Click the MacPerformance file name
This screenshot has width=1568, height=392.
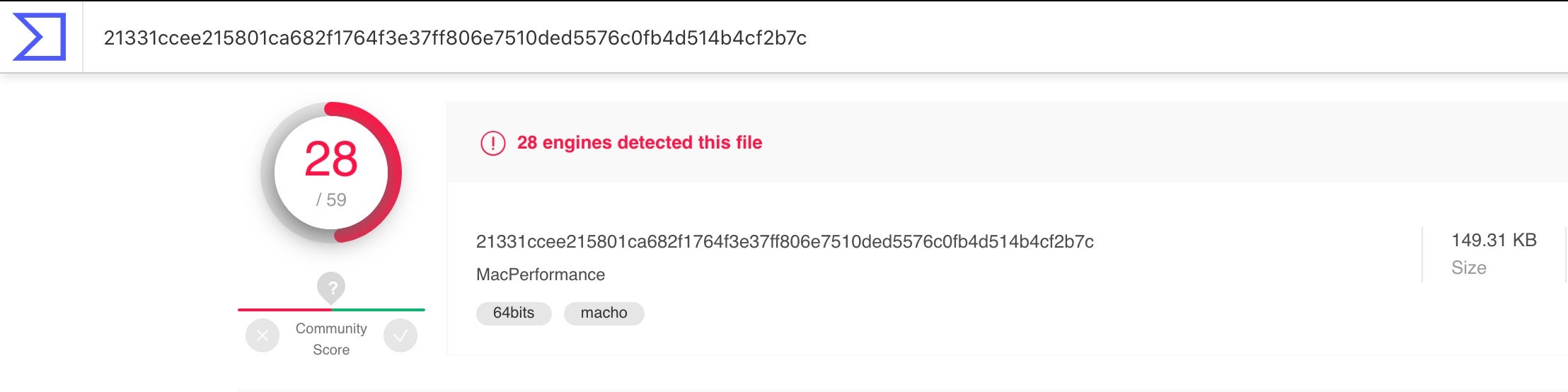540,275
